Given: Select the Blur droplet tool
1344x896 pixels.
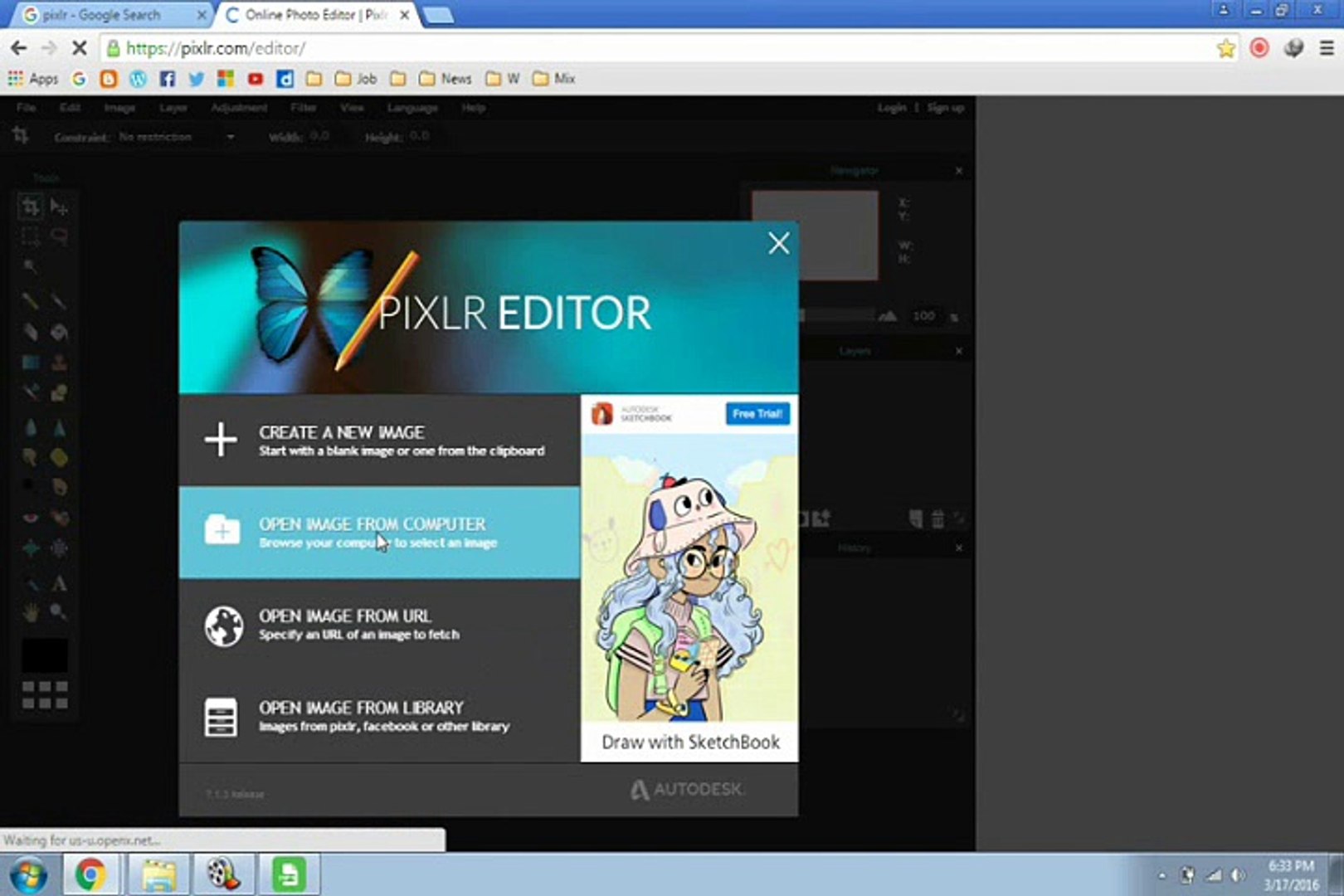Looking at the screenshot, I should 31,428.
